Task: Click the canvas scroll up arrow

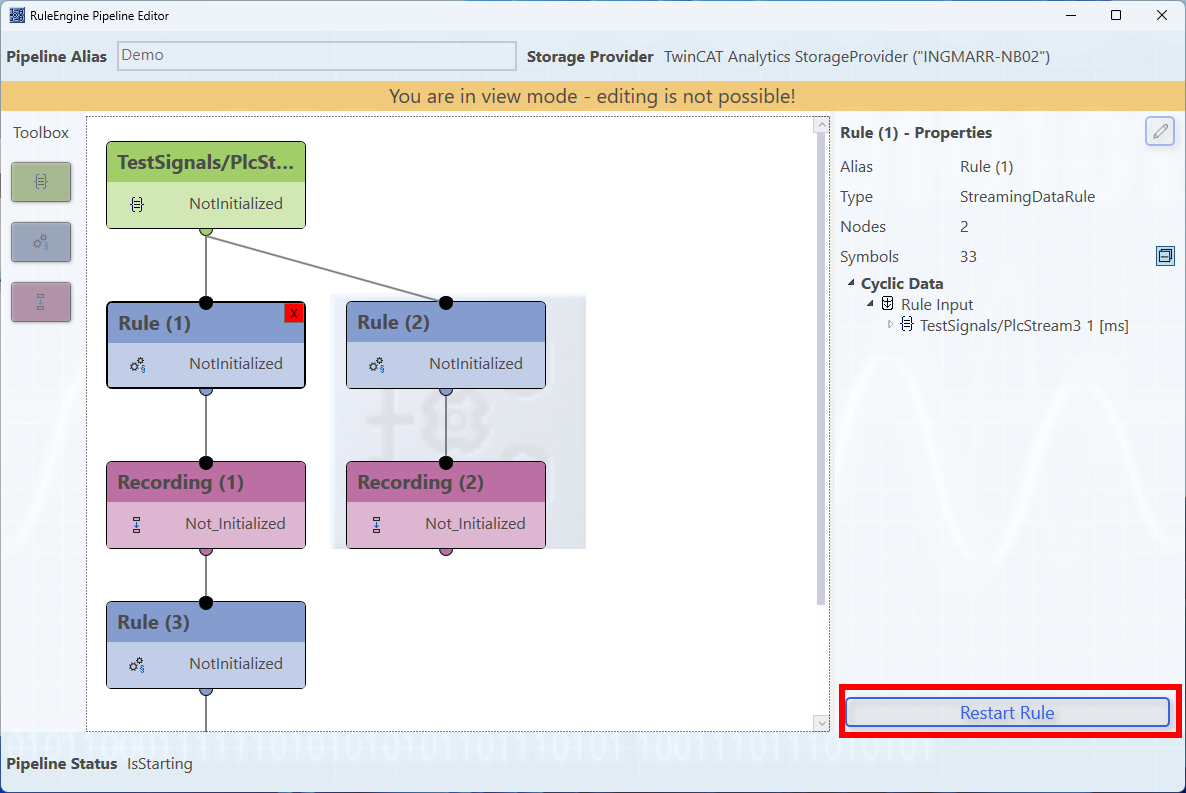Action: point(821,125)
